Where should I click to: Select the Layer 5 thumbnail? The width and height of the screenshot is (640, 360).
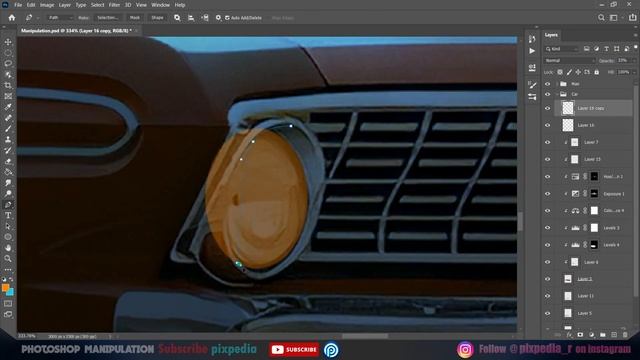tap(568, 313)
